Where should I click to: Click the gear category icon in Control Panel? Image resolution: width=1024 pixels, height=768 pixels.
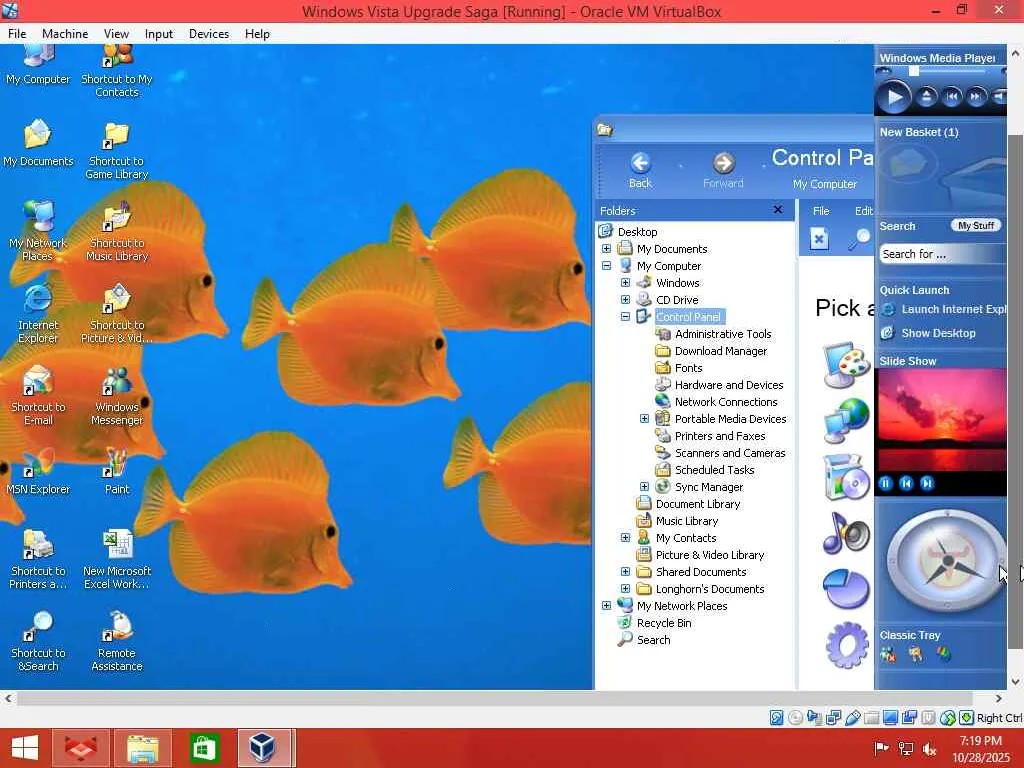pyautogui.click(x=847, y=645)
